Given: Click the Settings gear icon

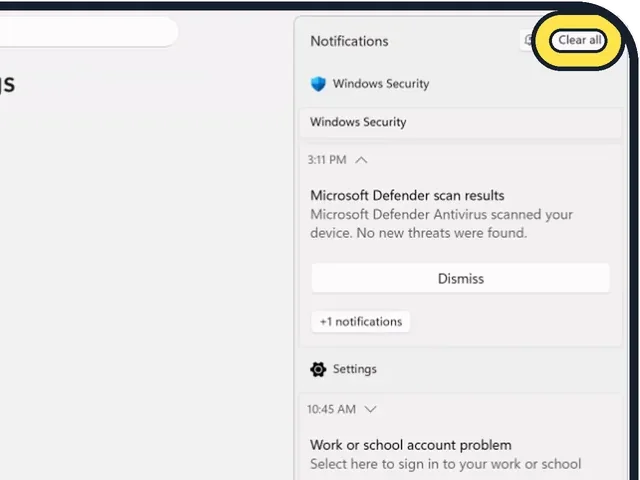Looking at the screenshot, I should (318, 369).
